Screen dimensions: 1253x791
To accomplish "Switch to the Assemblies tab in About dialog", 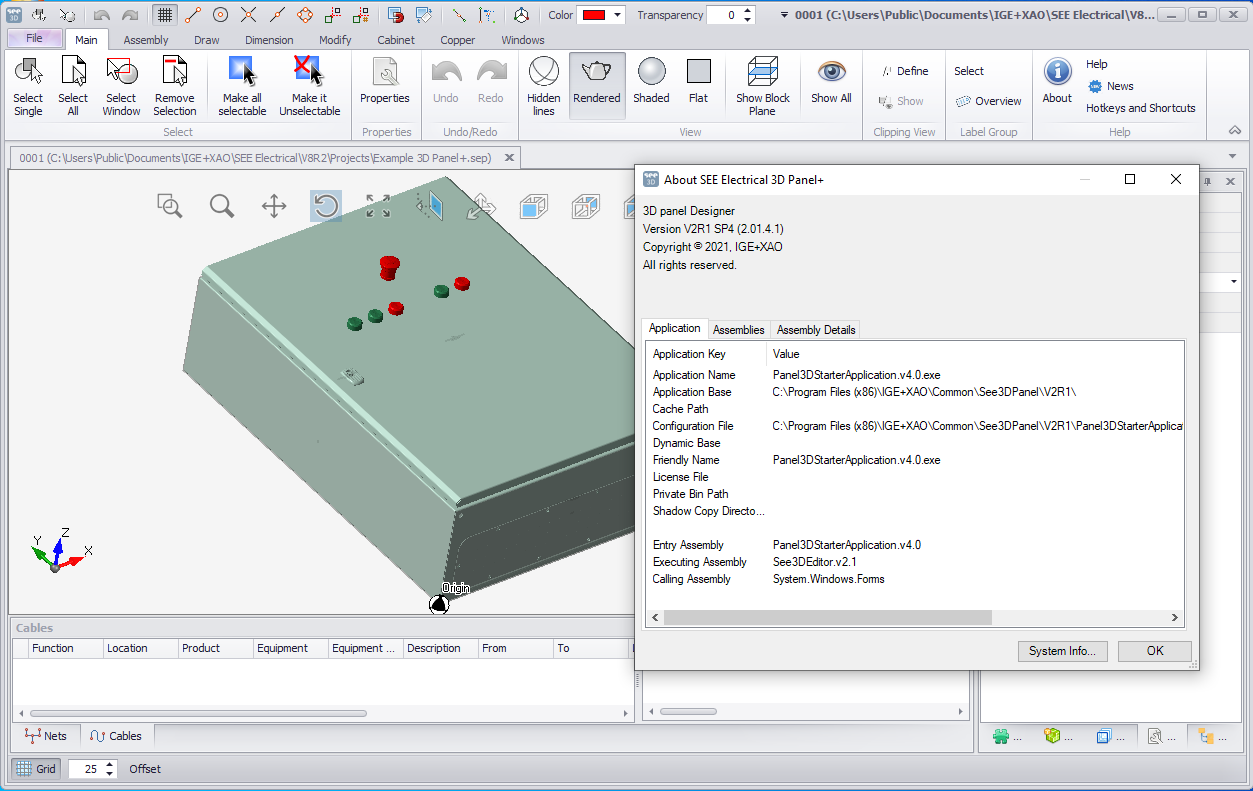I will 739,330.
